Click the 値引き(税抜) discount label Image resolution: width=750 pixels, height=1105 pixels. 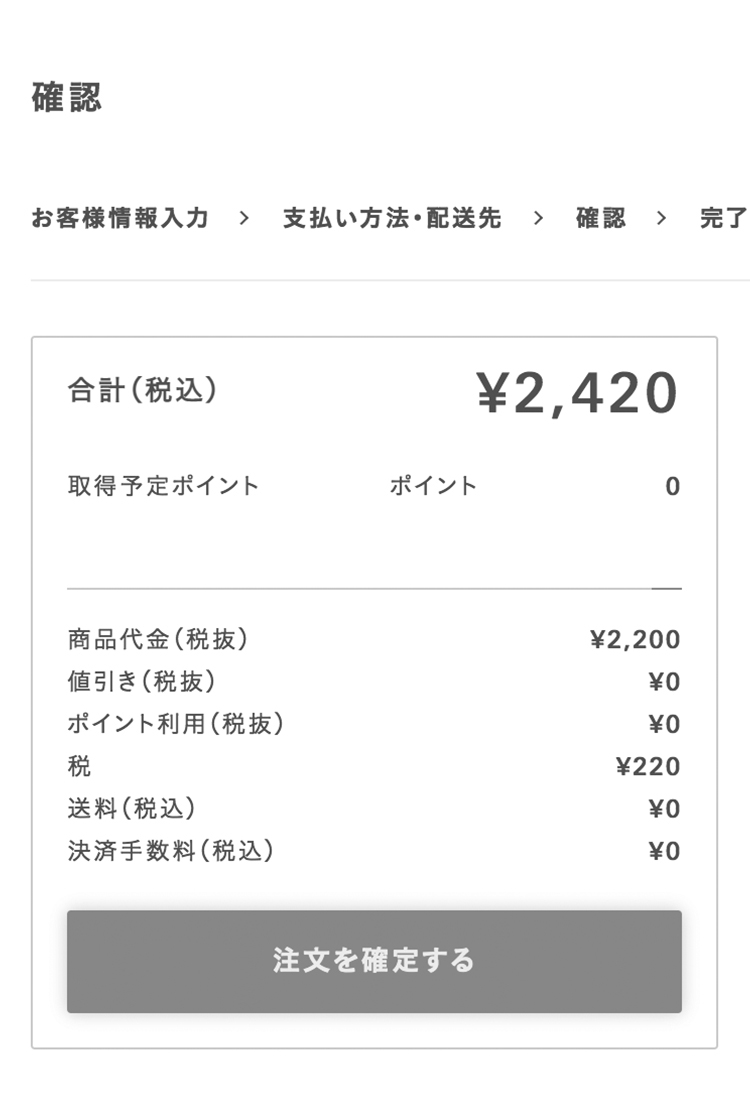[142, 682]
